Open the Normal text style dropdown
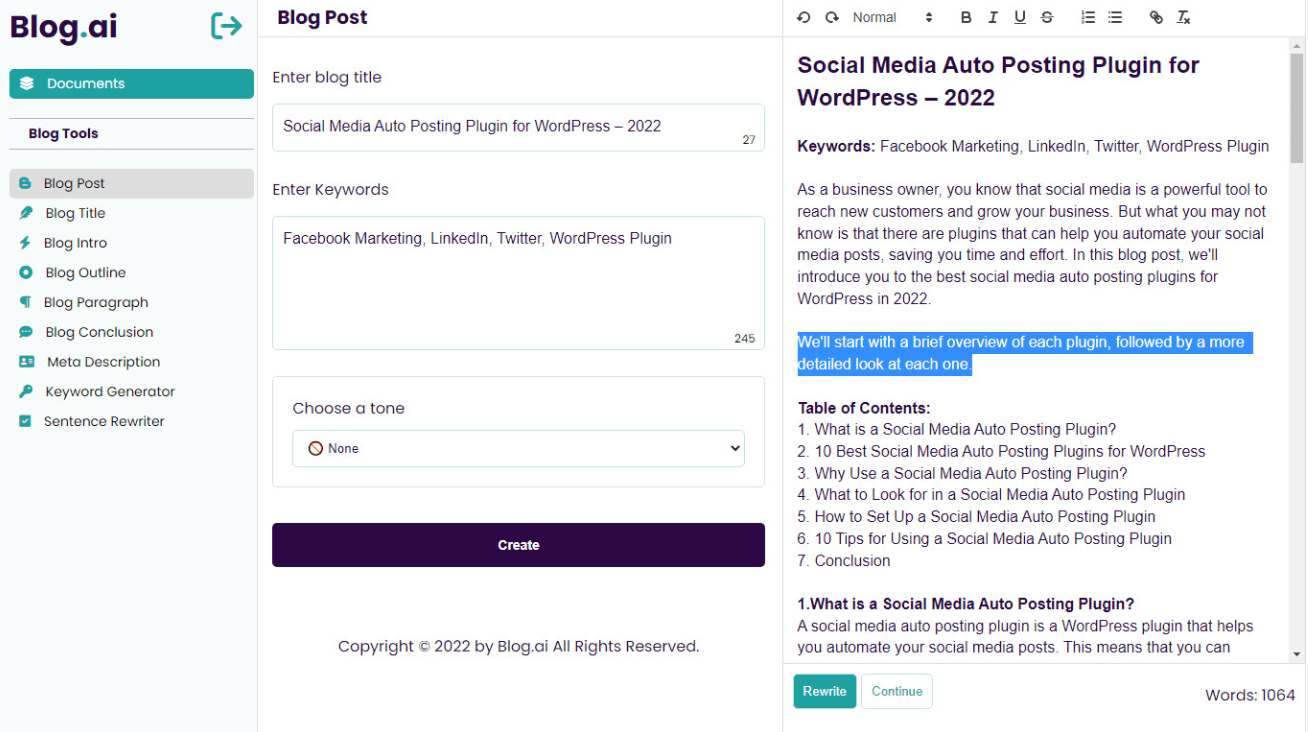The height and width of the screenshot is (732, 1308). 892,17
